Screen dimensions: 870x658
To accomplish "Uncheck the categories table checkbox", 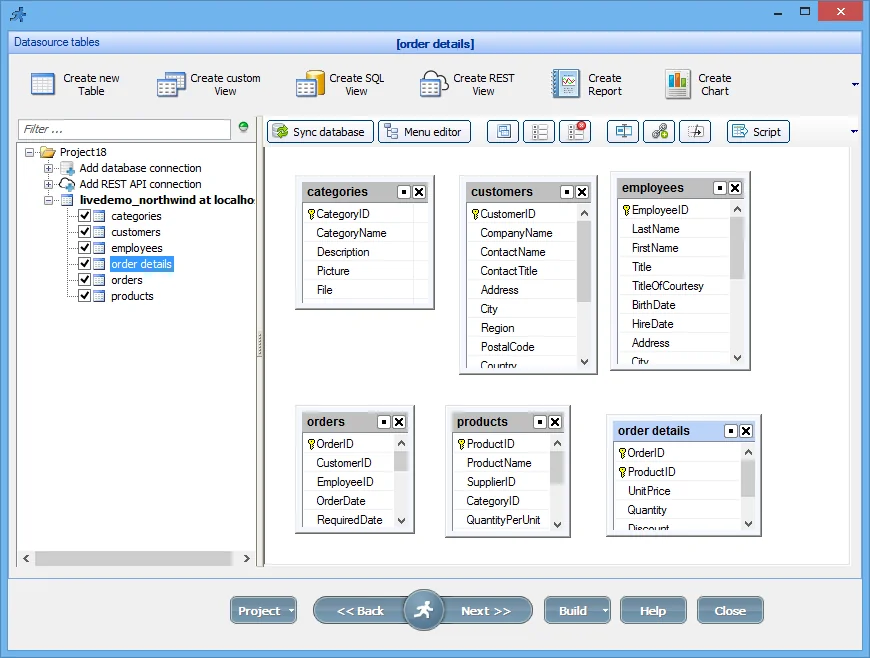I will (85, 216).
